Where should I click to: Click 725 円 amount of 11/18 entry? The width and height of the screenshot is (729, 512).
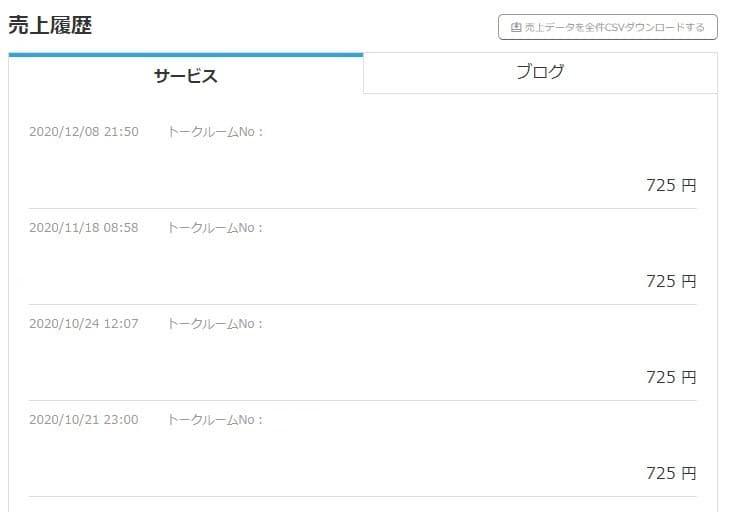tap(671, 281)
